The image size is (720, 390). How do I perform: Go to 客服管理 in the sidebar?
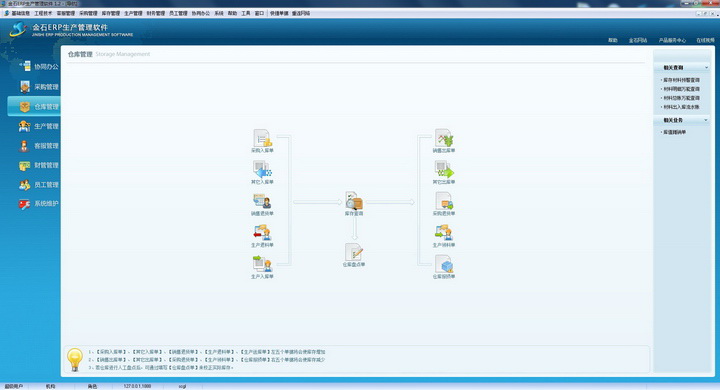39,146
